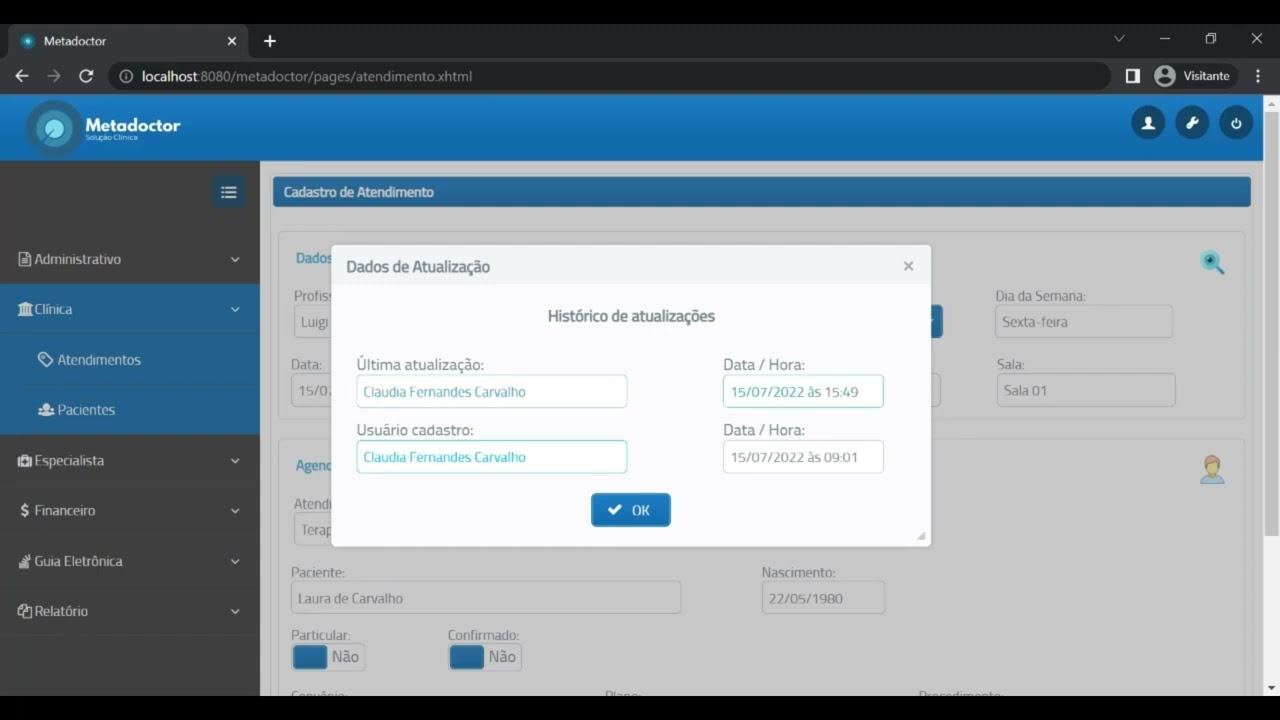
Task: Click the Usuário cadastro name field
Action: (492, 457)
